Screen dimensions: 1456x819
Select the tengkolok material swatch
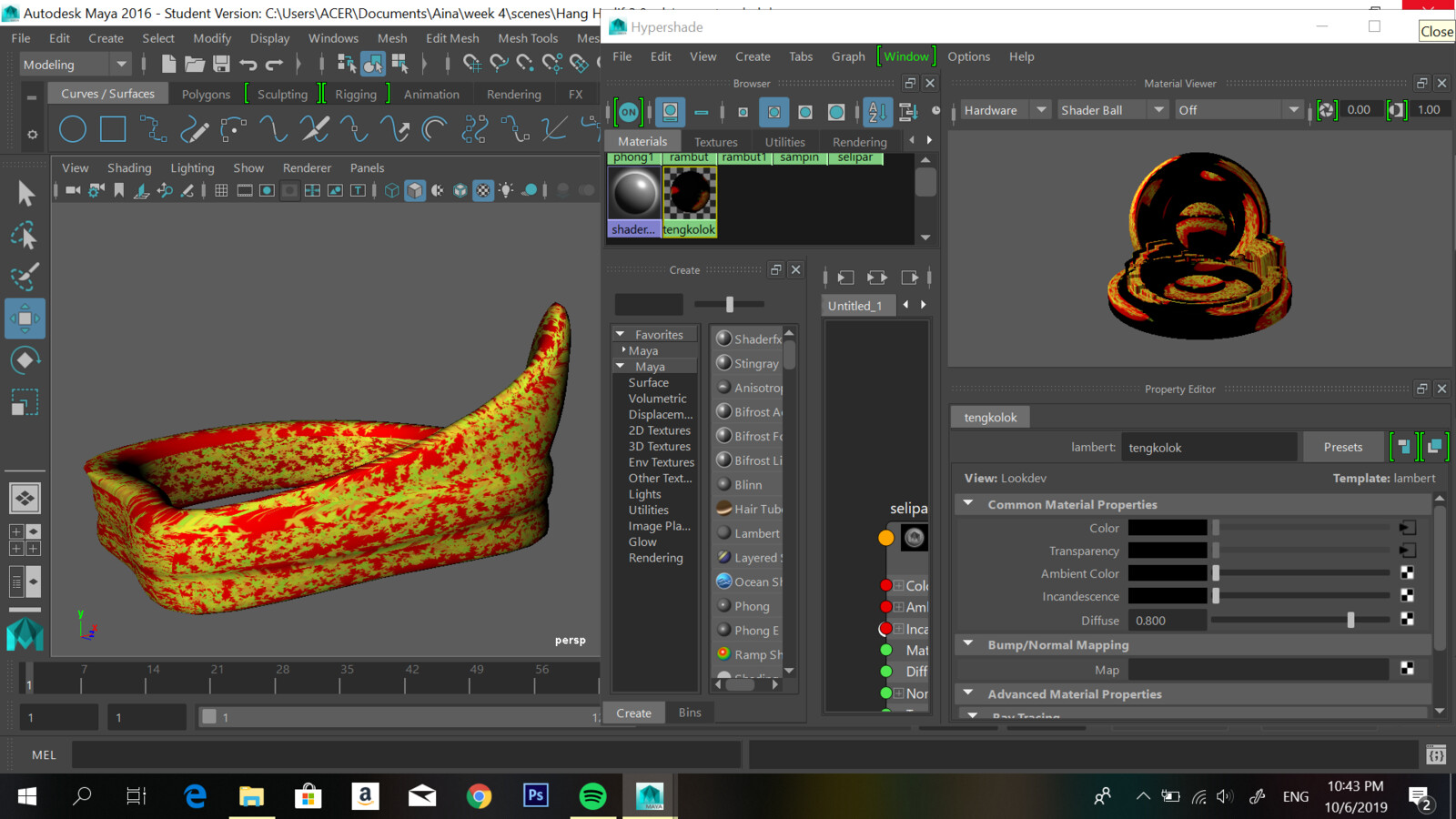point(690,201)
